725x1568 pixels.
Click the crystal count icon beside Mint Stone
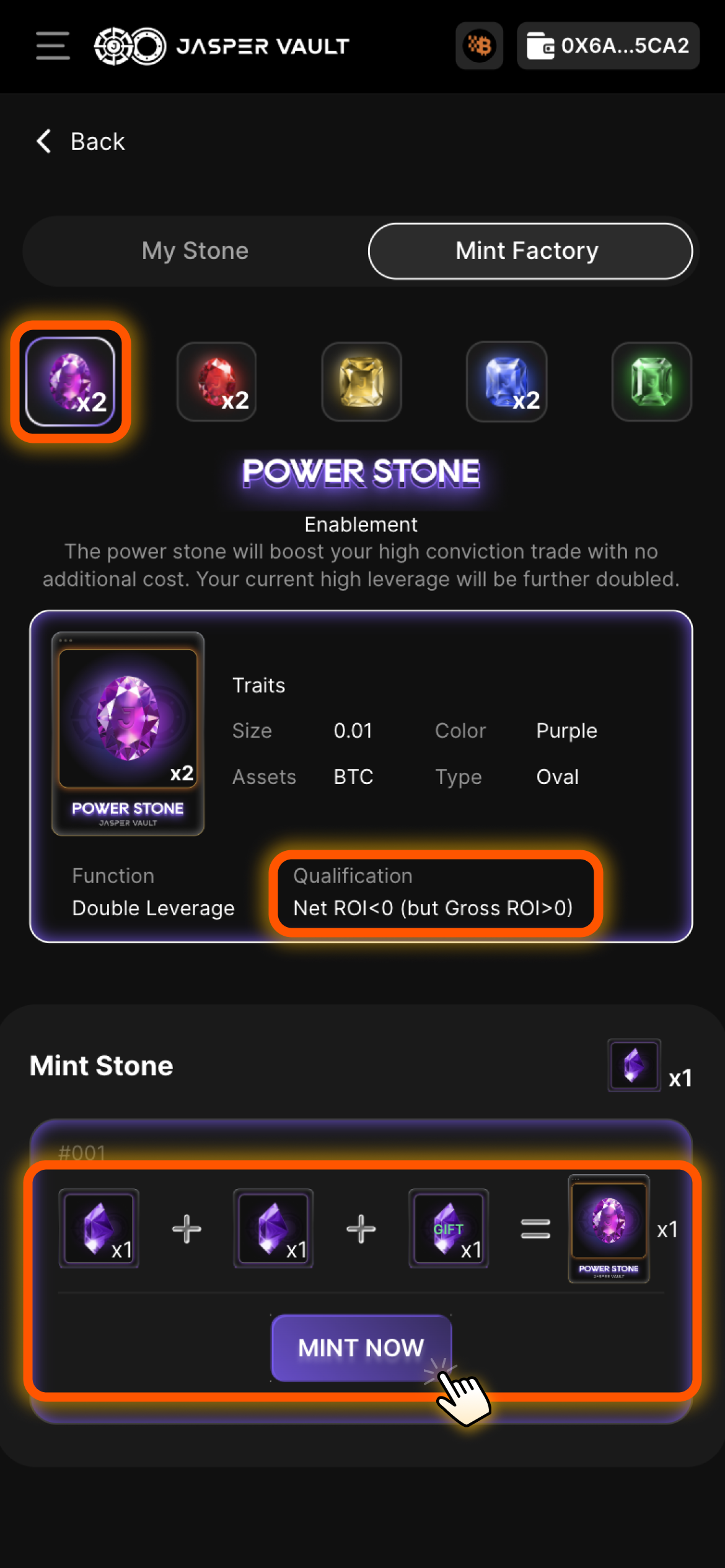click(x=634, y=1065)
